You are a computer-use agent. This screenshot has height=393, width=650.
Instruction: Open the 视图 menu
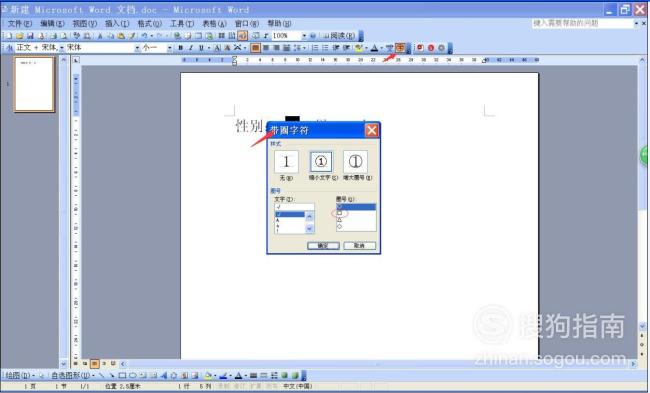click(x=85, y=24)
